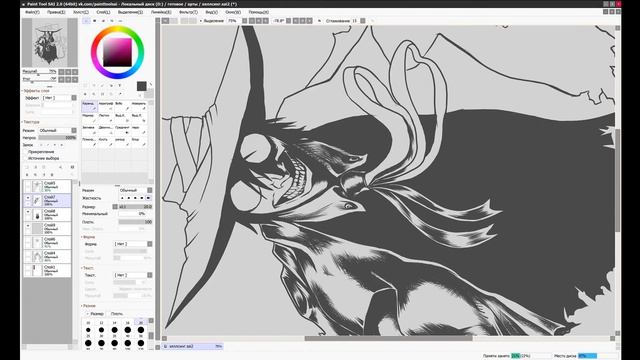Open the Выделение menu

(130, 12)
